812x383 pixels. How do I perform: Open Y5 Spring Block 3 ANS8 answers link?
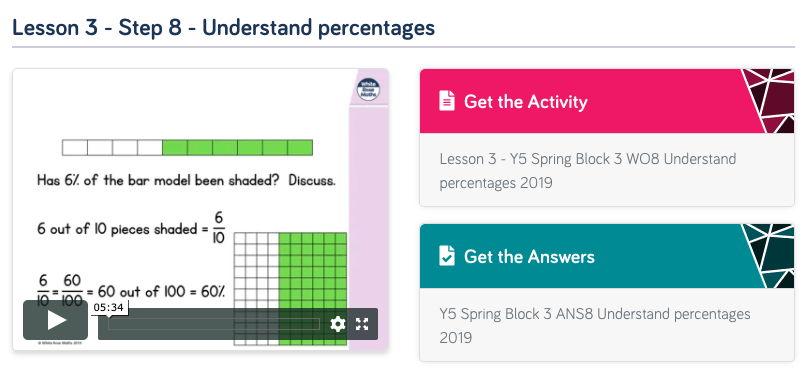[595, 326]
